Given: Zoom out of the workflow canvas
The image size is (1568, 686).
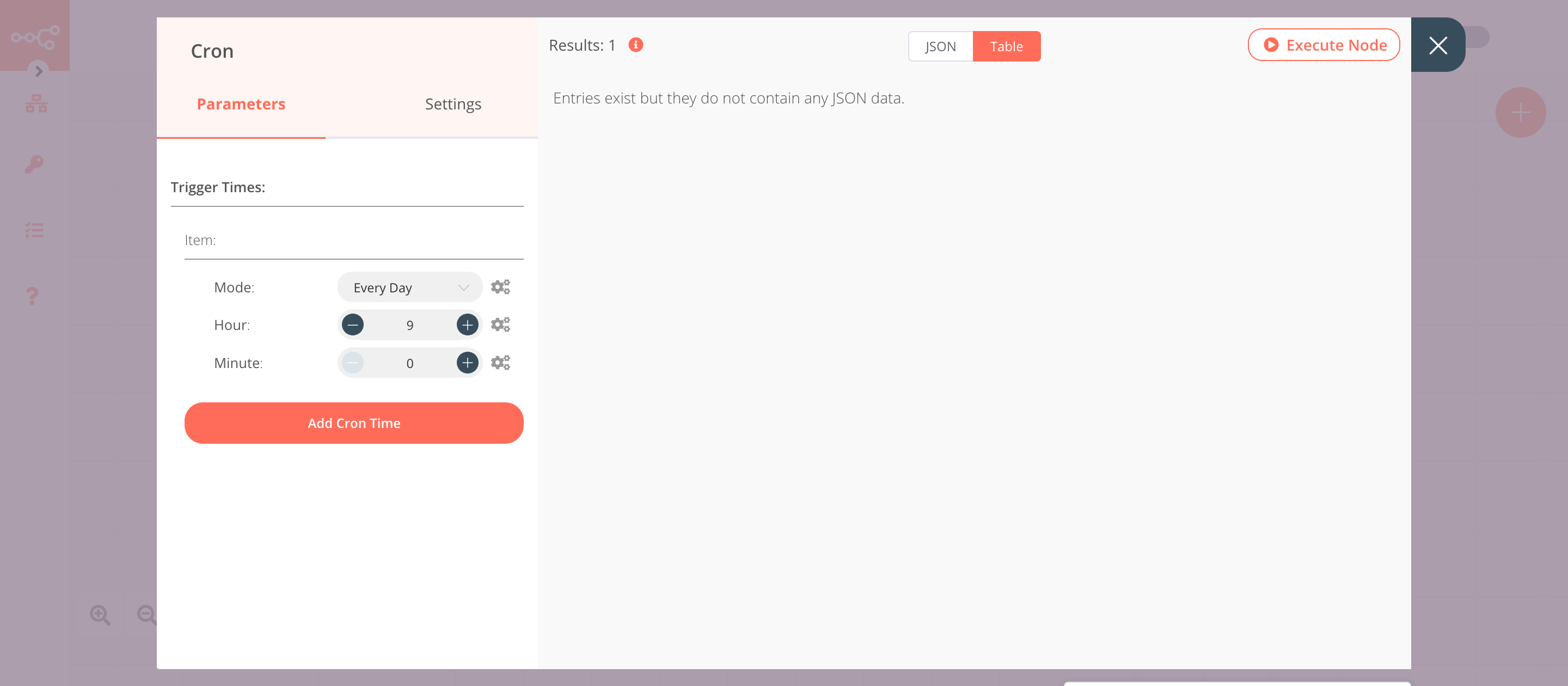Looking at the screenshot, I should 145,615.
